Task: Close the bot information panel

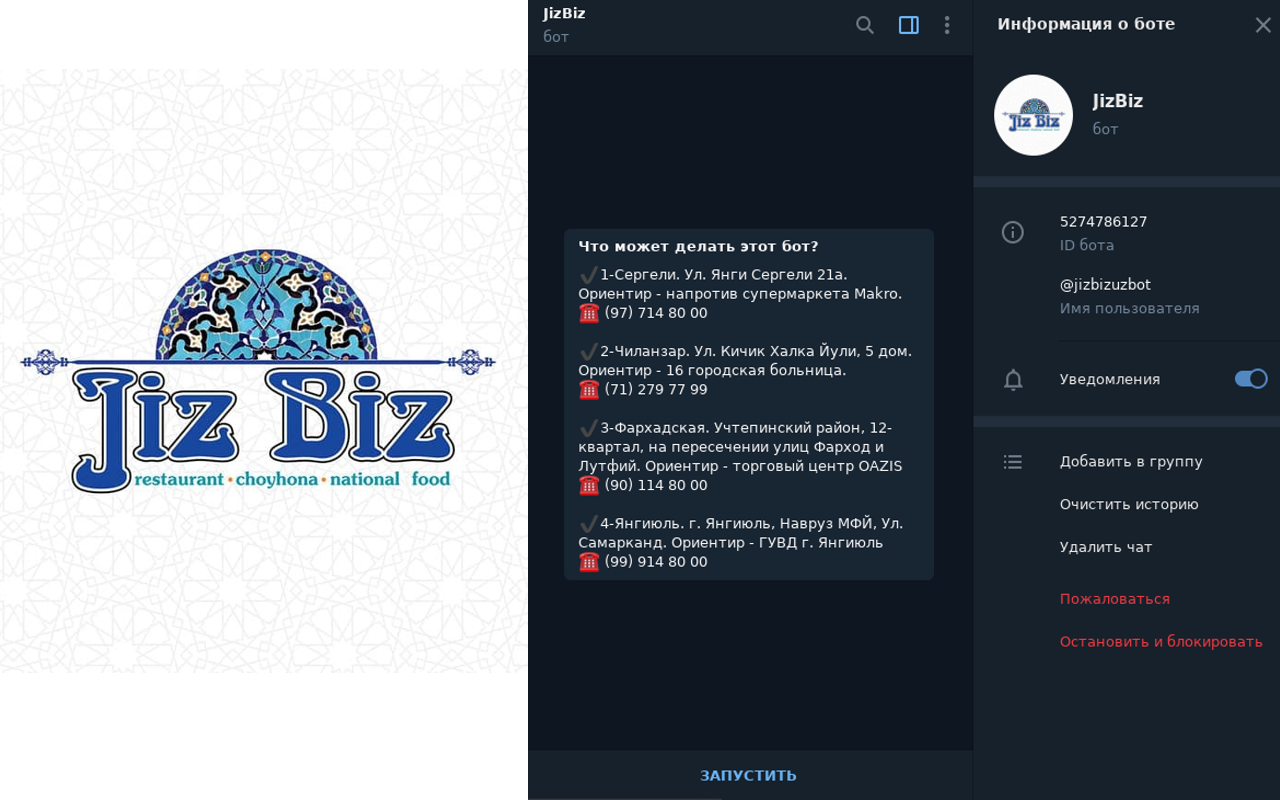Action: pos(1263,25)
